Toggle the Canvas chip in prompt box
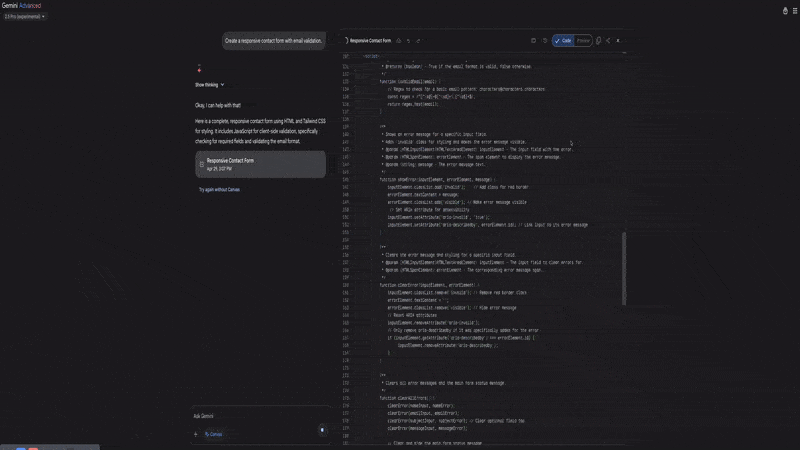 213,434
